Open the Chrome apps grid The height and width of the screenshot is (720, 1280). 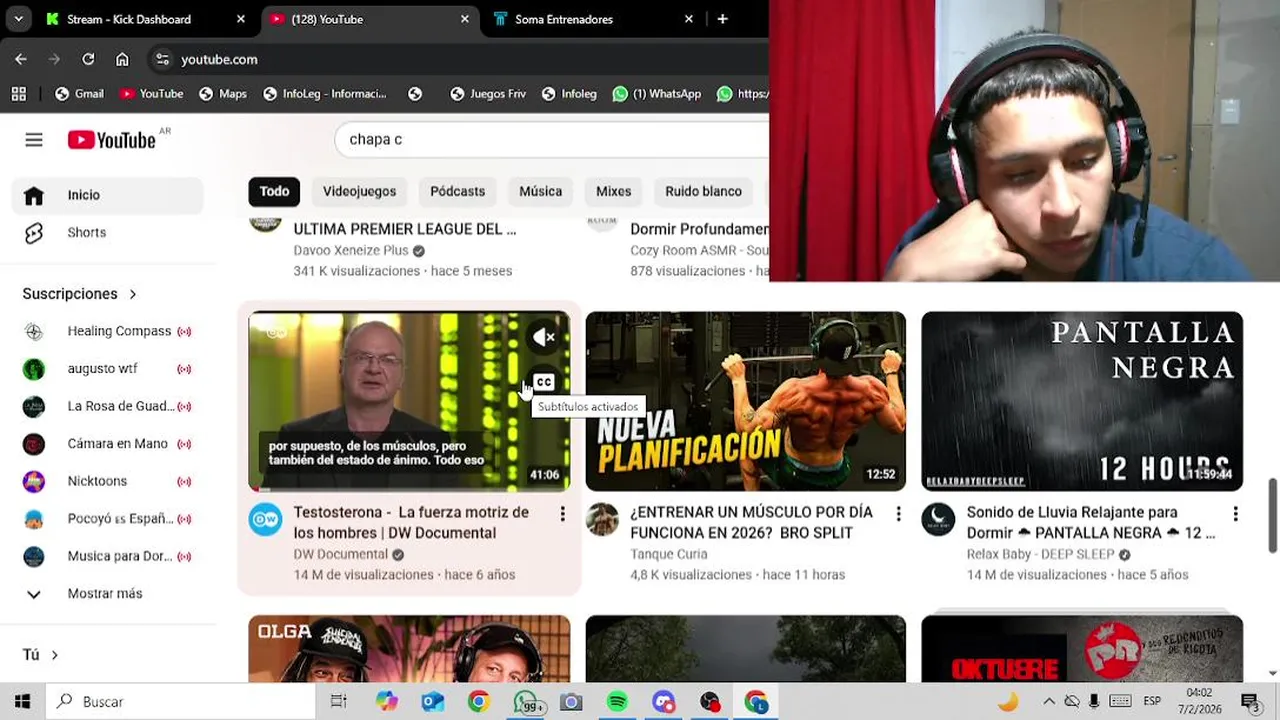(18, 94)
